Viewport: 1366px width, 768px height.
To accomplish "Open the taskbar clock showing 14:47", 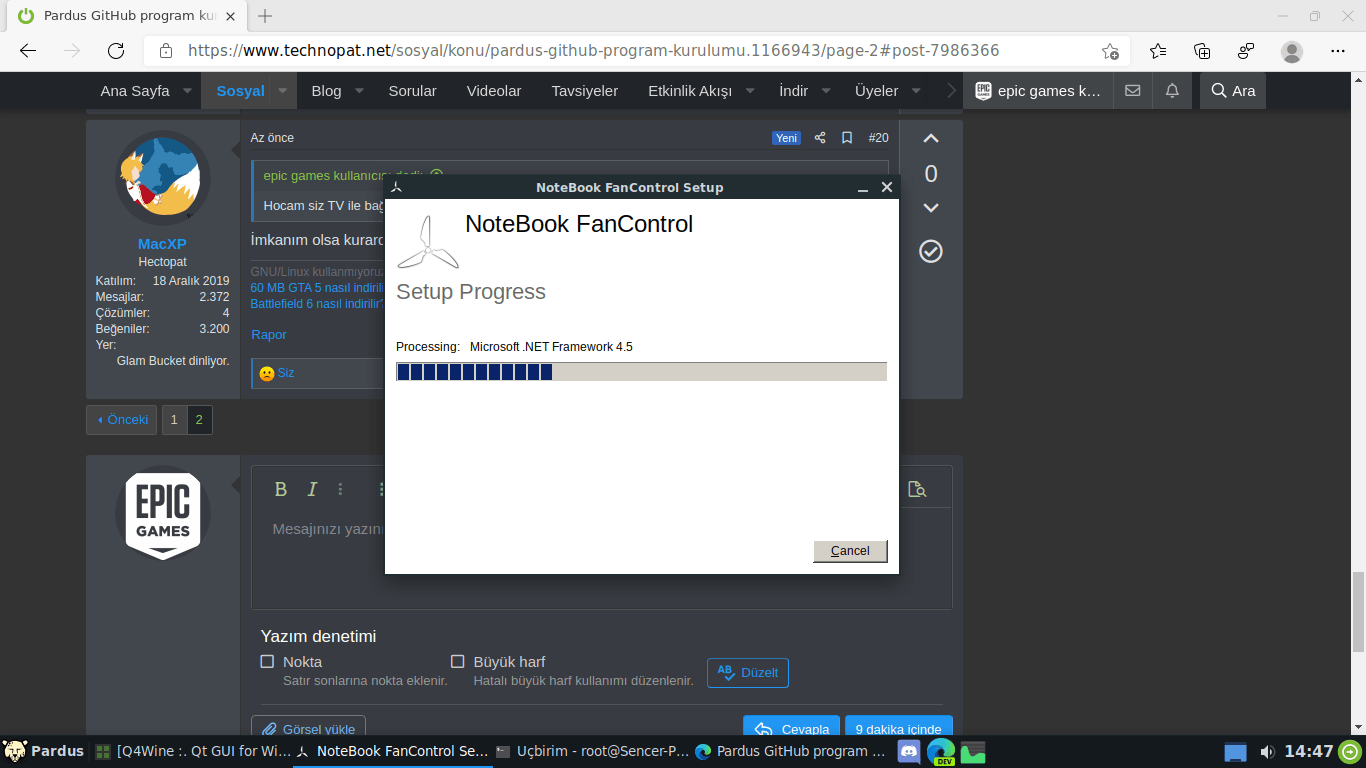I will tap(1309, 752).
